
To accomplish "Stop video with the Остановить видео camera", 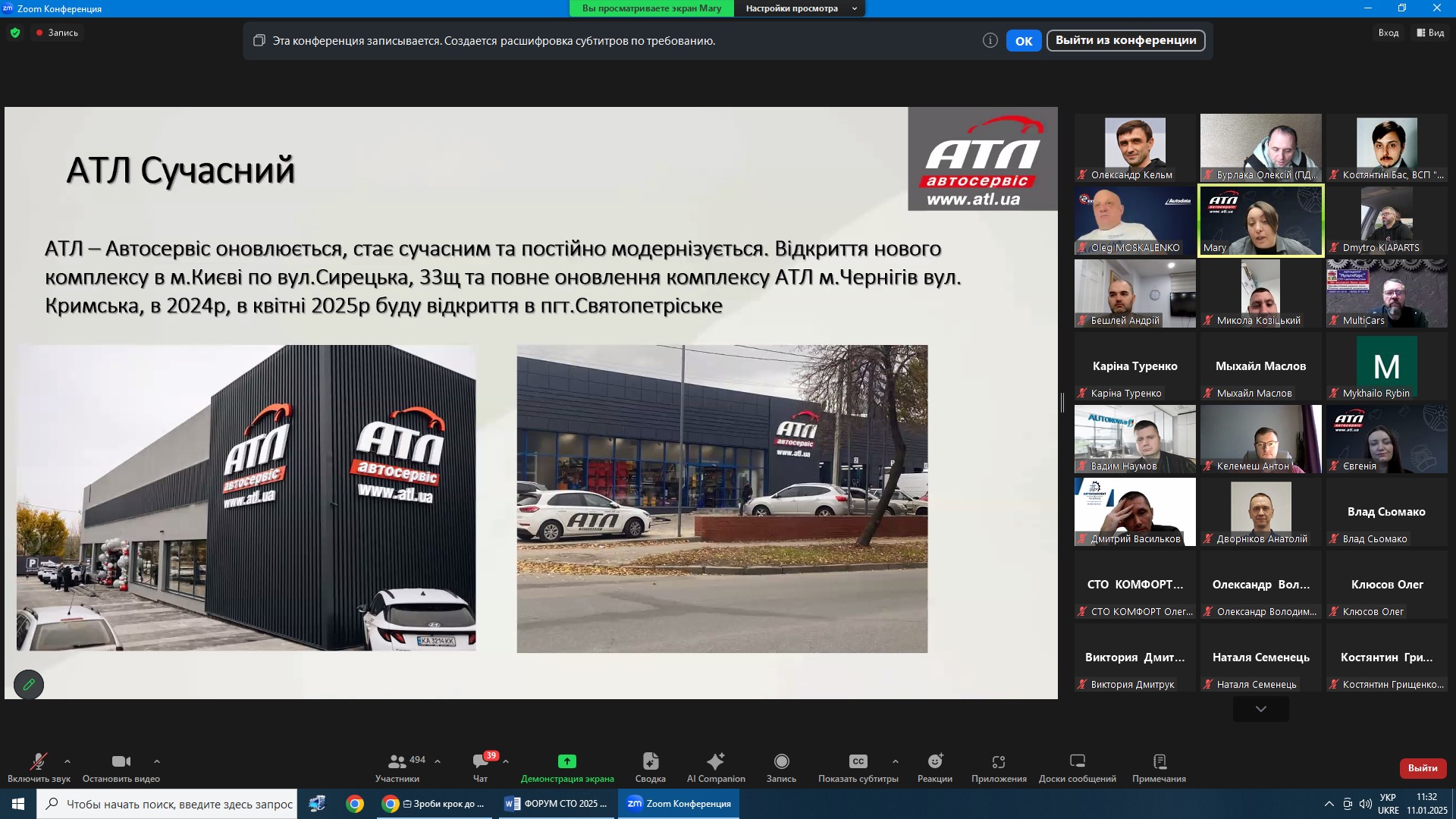I will click(x=121, y=761).
